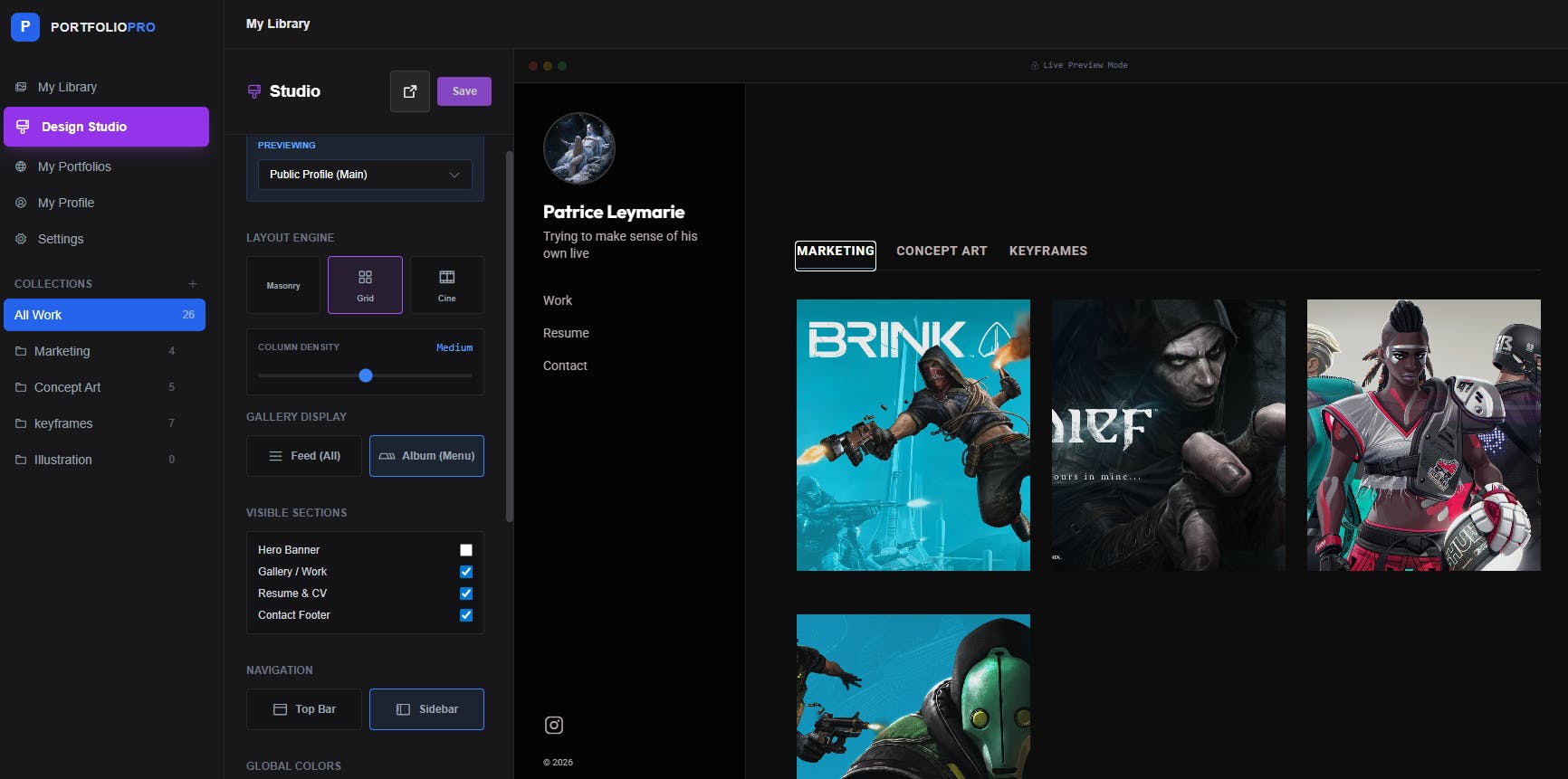Image resolution: width=1568 pixels, height=779 pixels.
Task: Click the Concept Art folder icon
Action: click(x=21, y=387)
